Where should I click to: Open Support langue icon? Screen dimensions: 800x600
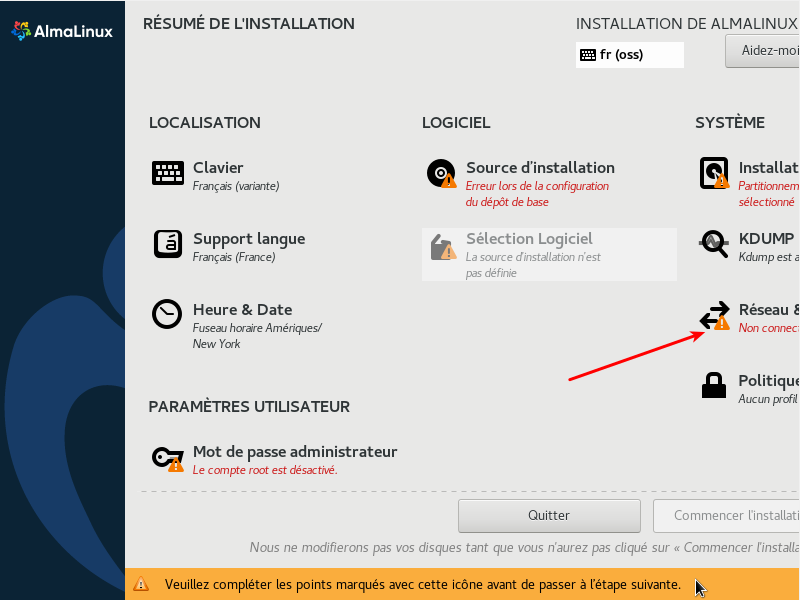point(168,244)
